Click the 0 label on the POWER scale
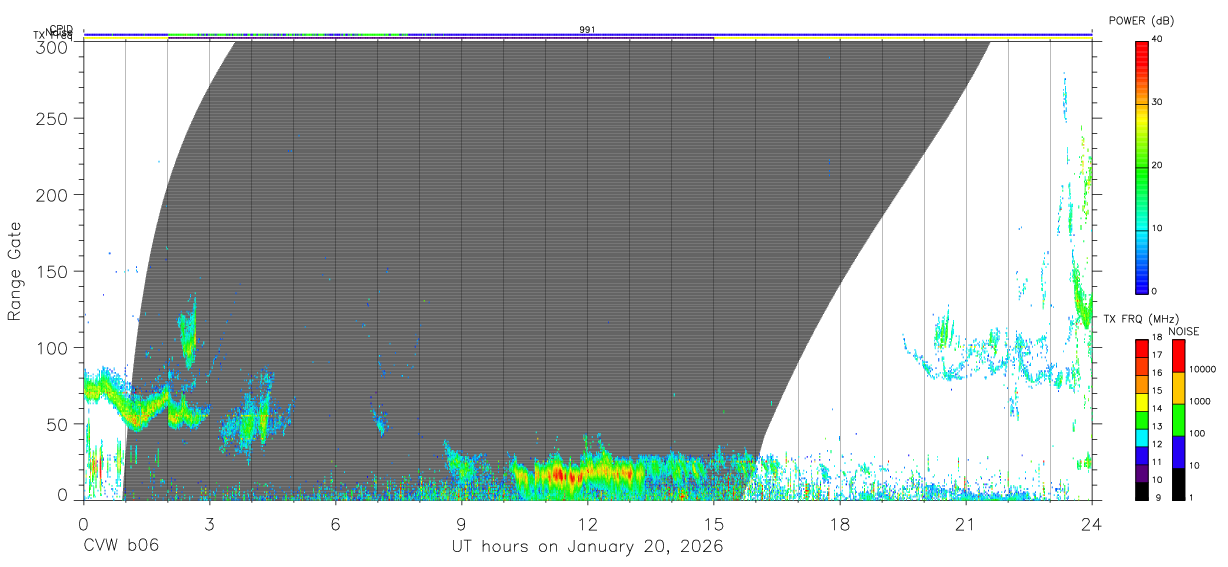The height and width of the screenshot is (567, 1228). click(x=1154, y=291)
